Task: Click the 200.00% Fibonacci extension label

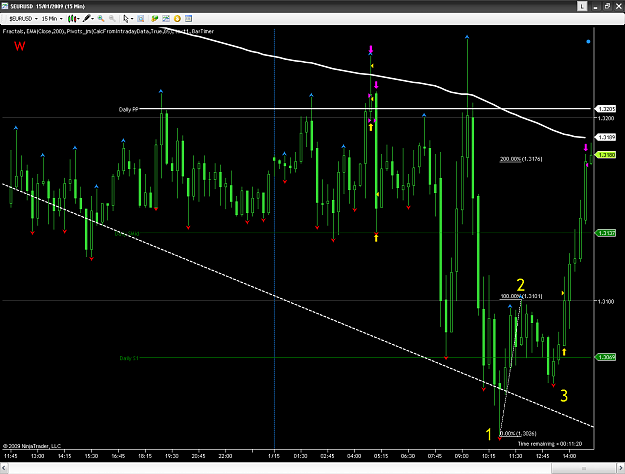Action: (521, 159)
